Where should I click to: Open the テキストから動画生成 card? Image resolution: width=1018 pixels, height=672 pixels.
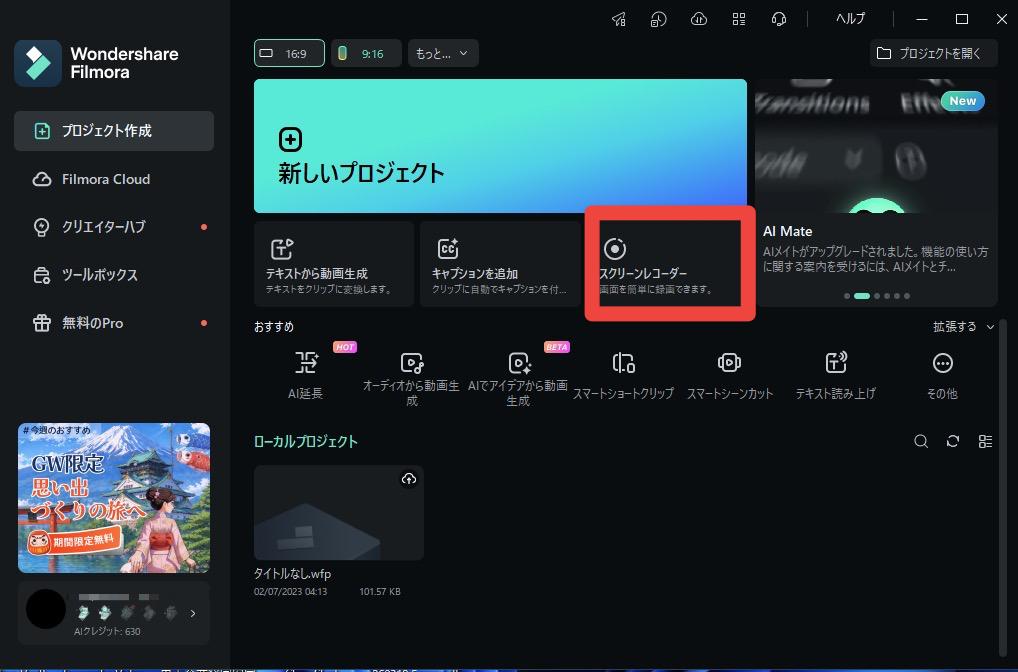(x=334, y=264)
